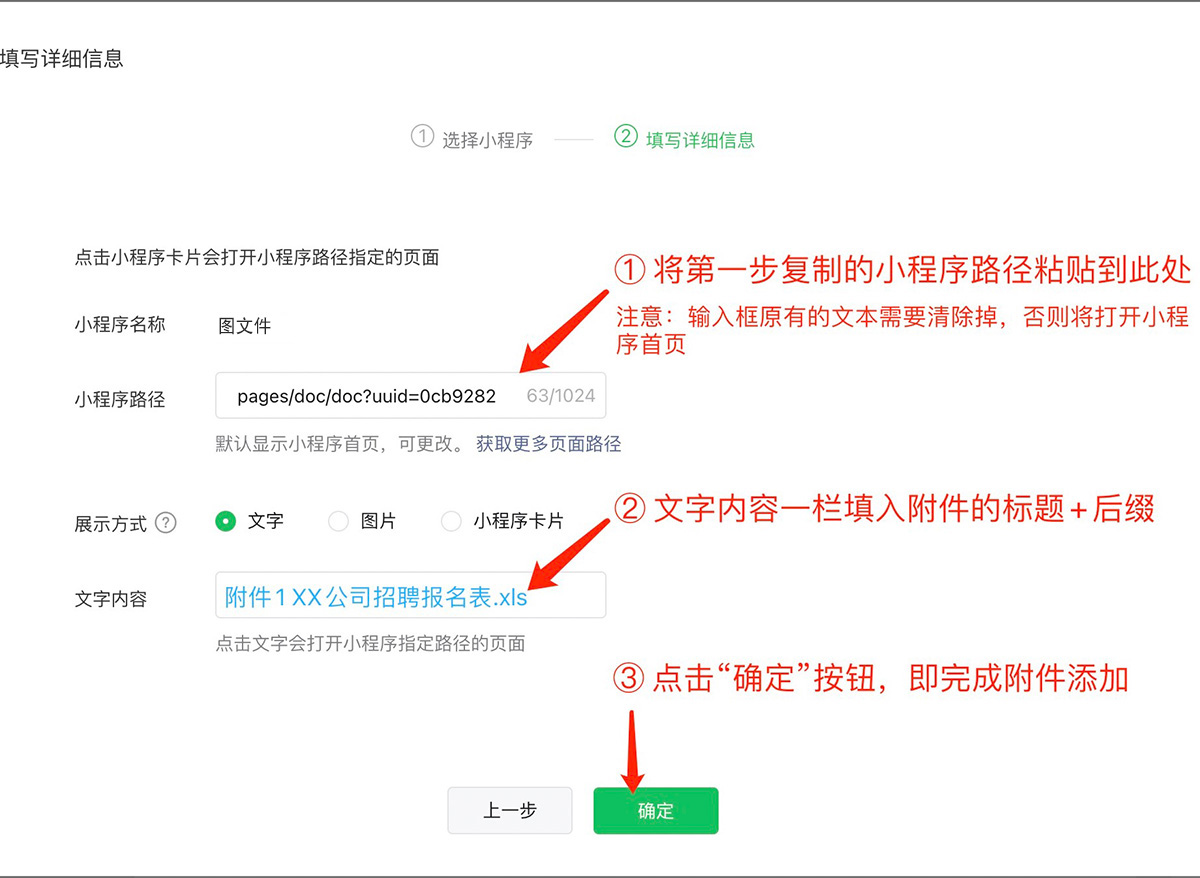
Task: Click the 文字内容 field with 附件1 text
Action: (x=411, y=595)
